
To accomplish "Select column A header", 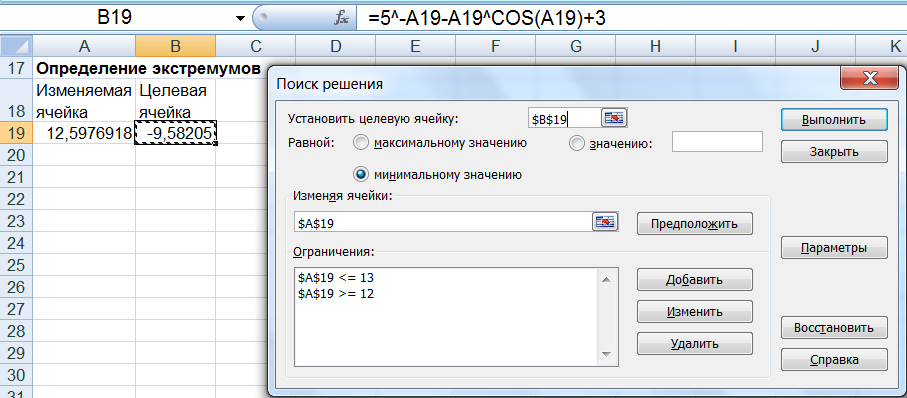I will point(84,46).
